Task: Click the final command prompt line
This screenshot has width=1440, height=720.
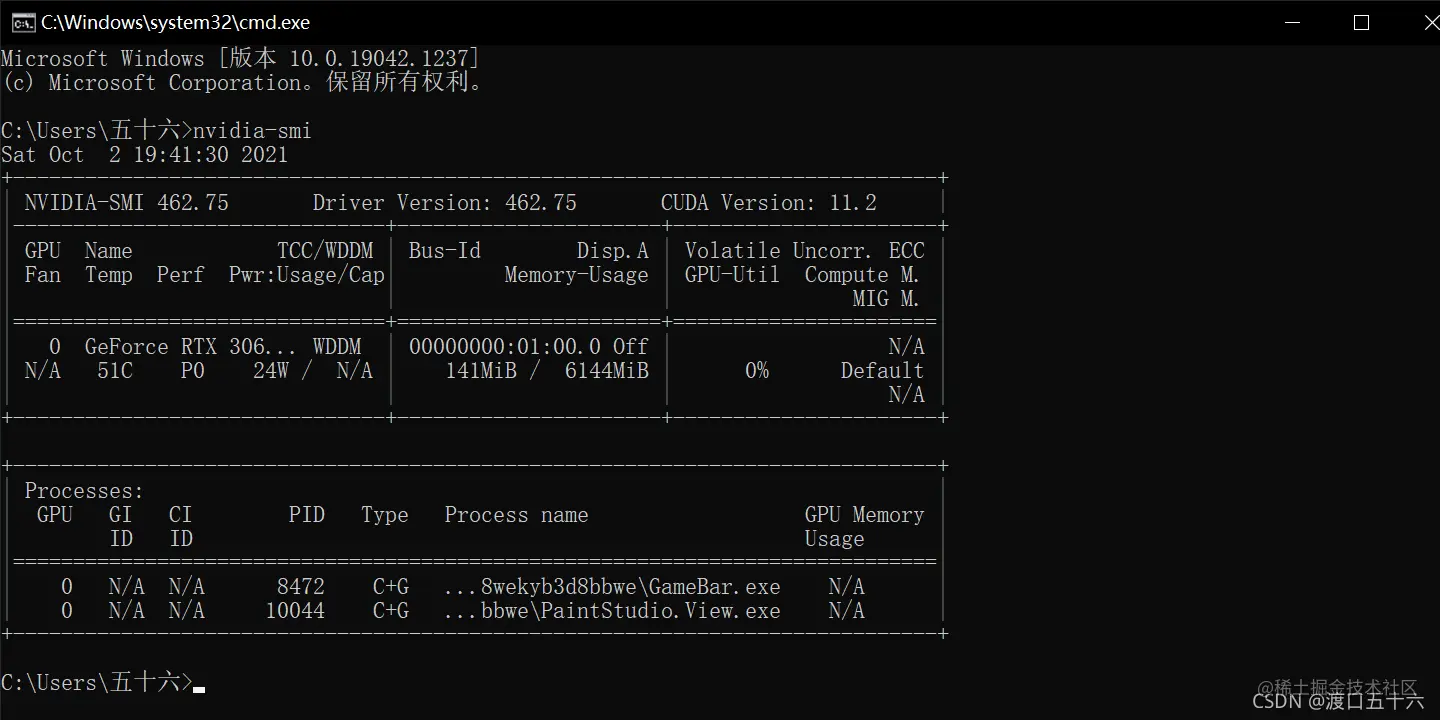Action: [x=103, y=683]
